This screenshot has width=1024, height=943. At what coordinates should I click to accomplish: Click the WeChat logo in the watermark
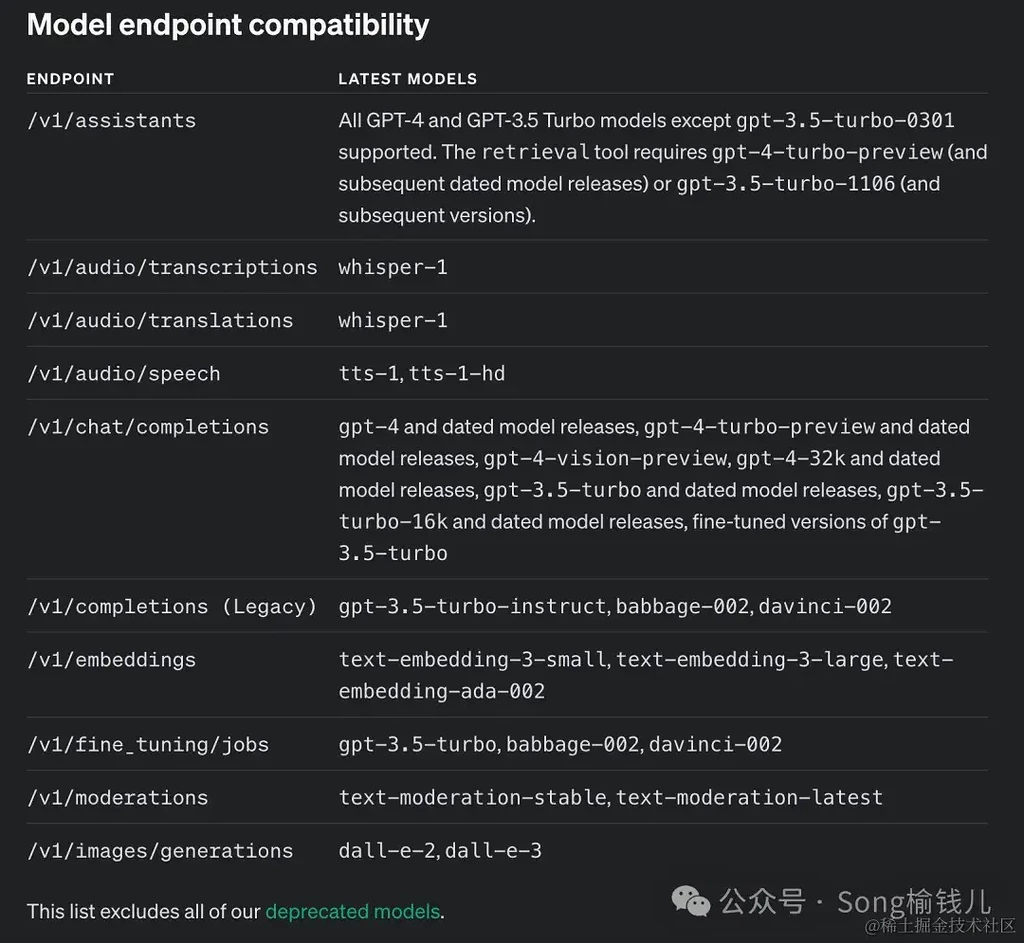pos(692,901)
